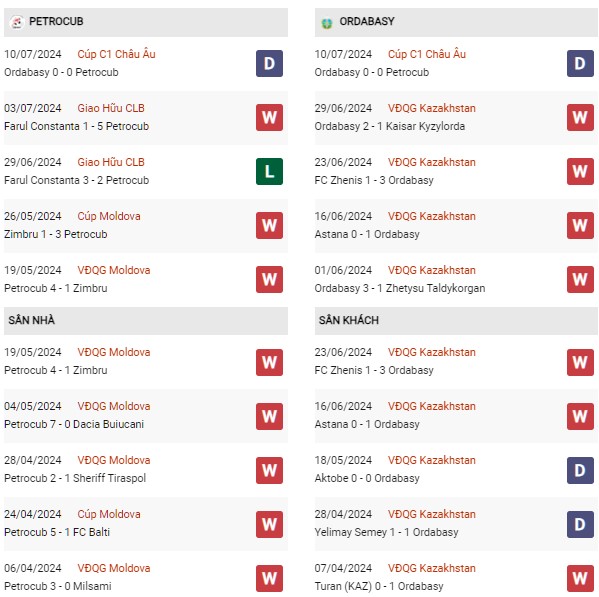599x597 pixels.
Task: Click the Petrocub team logo icon
Action: click(16, 22)
